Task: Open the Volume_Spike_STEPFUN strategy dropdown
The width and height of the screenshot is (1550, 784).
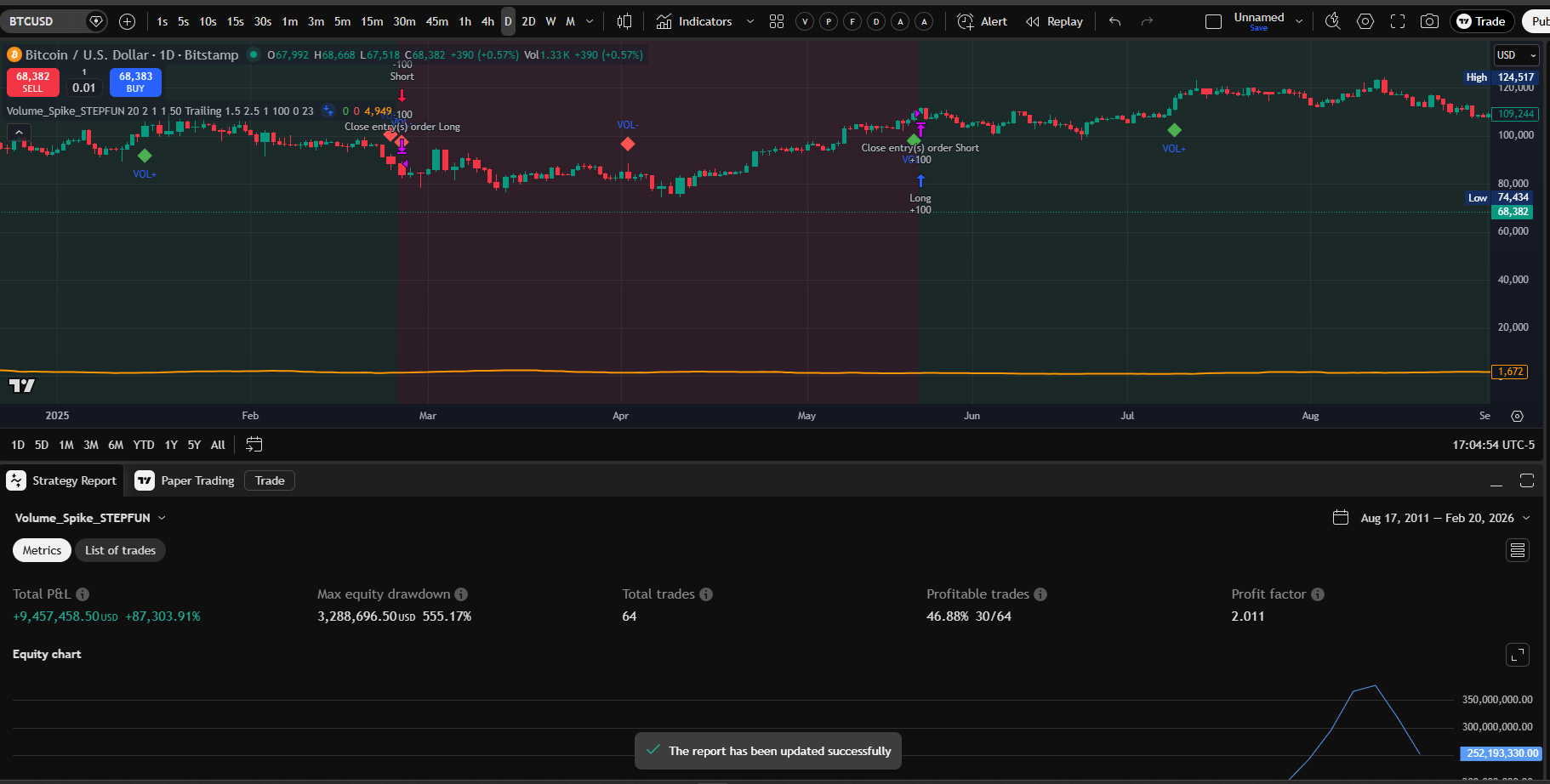Action: pos(162,517)
